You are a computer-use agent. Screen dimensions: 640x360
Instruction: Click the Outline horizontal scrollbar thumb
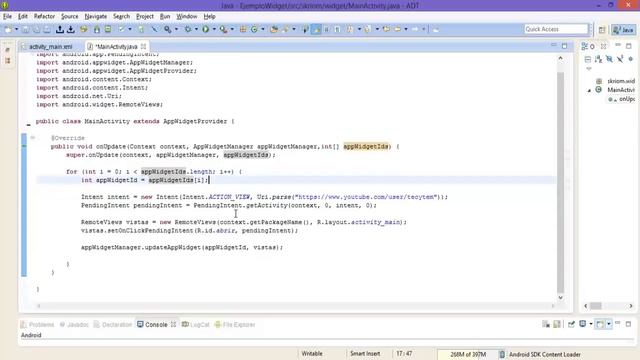596,306
